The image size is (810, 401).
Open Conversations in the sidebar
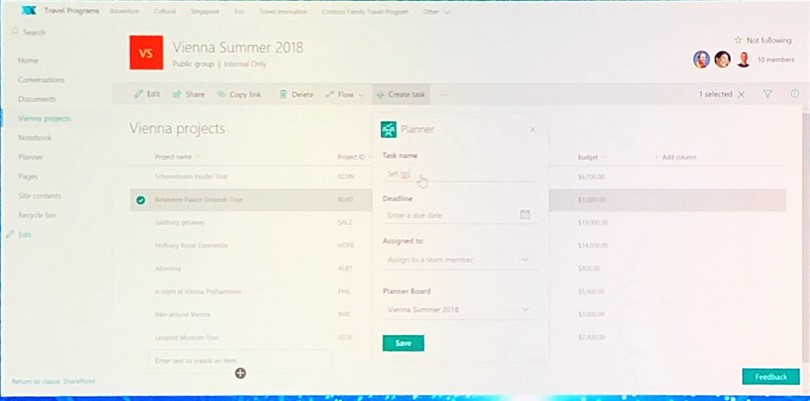41,80
